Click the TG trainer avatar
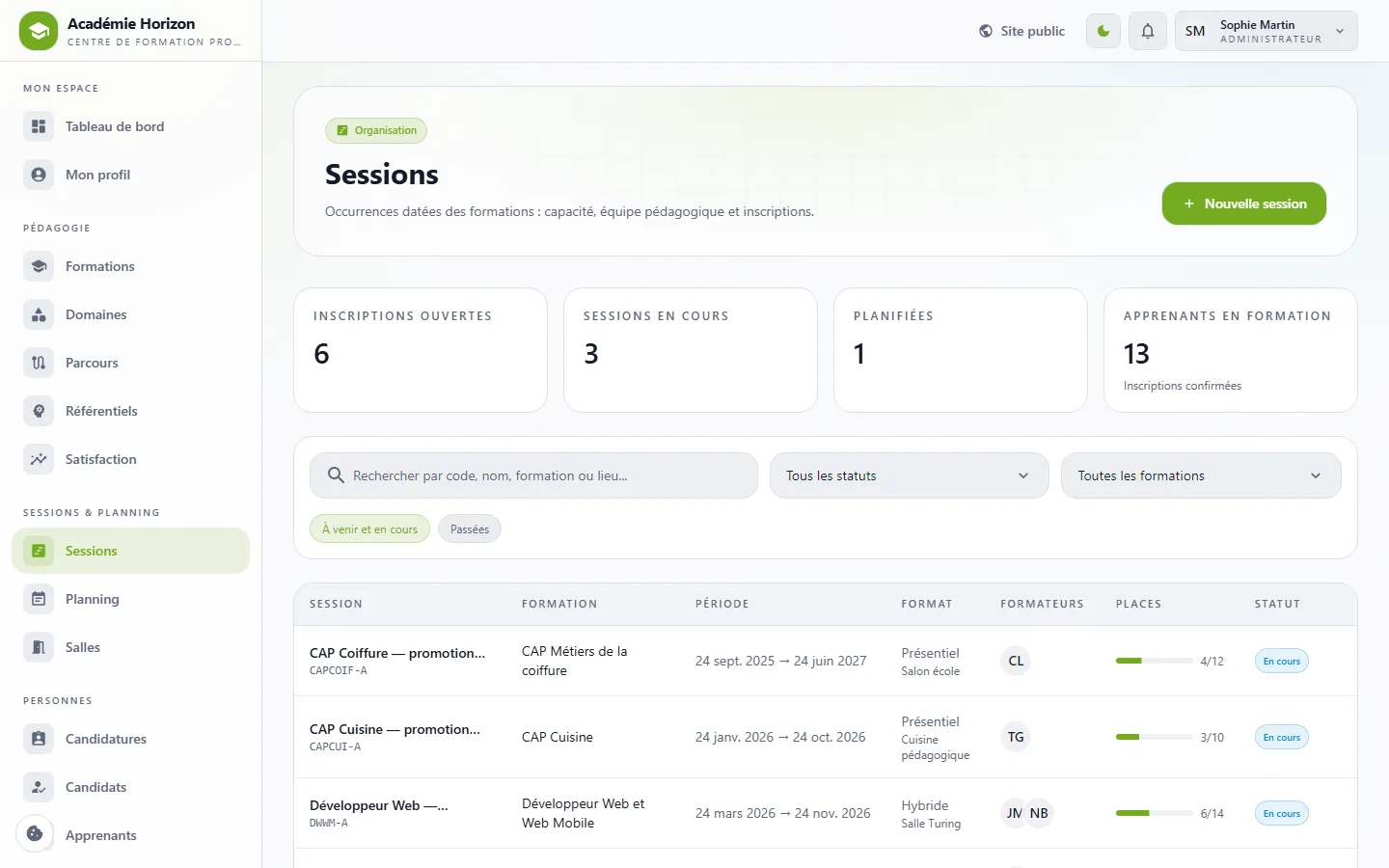This screenshot has width=1389, height=868. point(1016,737)
